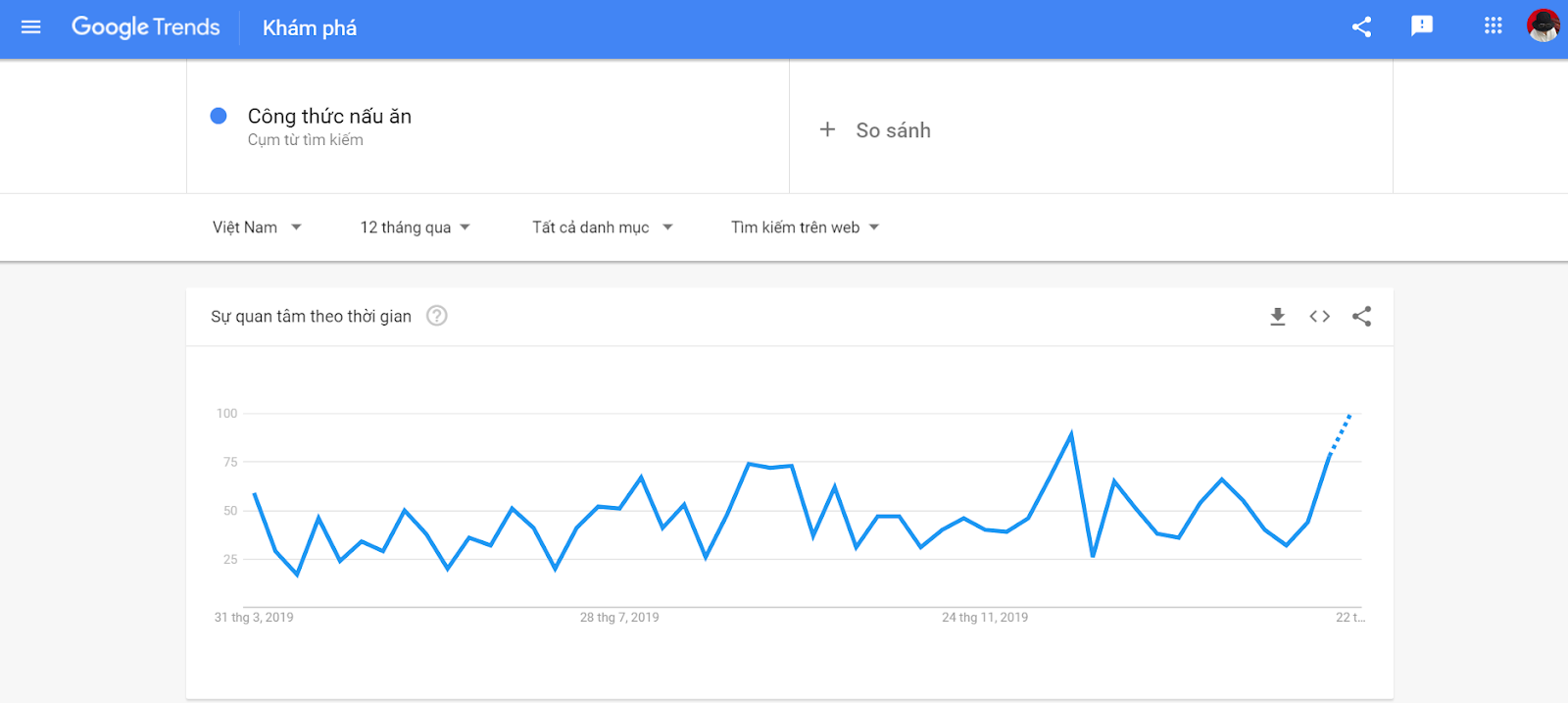Click the Google Trends logo

[146, 27]
